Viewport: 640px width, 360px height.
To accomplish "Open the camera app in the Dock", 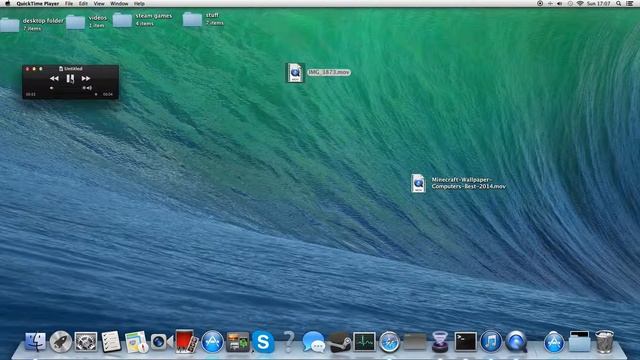I will click(x=161, y=342).
